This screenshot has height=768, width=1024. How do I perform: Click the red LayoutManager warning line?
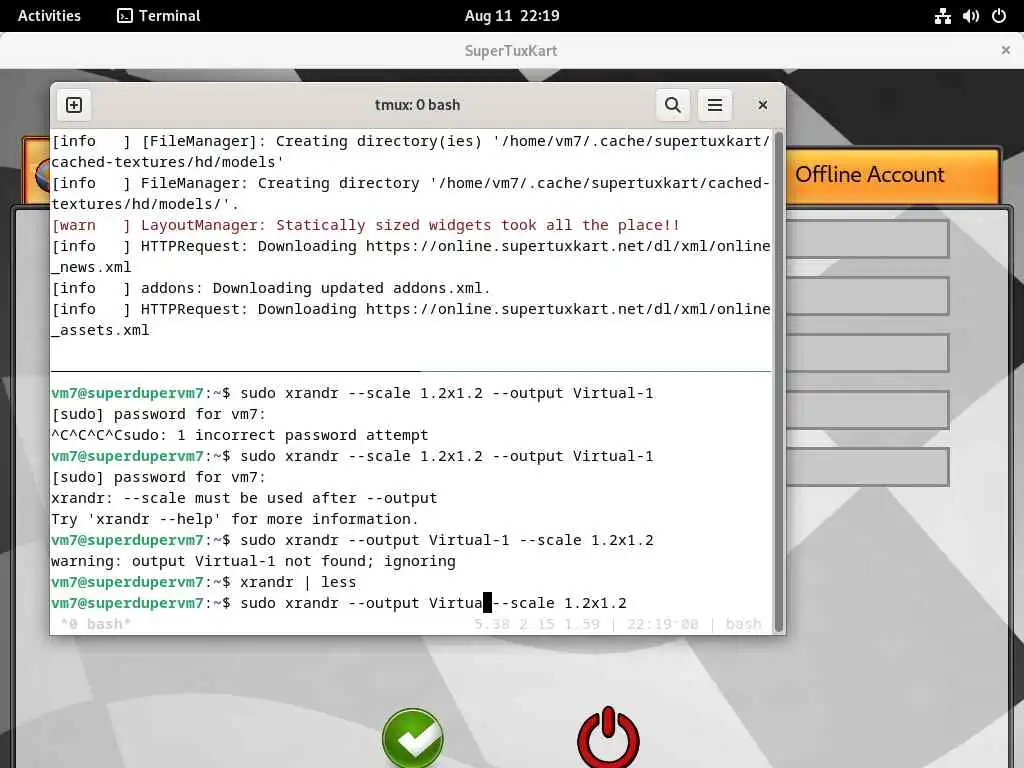366,225
